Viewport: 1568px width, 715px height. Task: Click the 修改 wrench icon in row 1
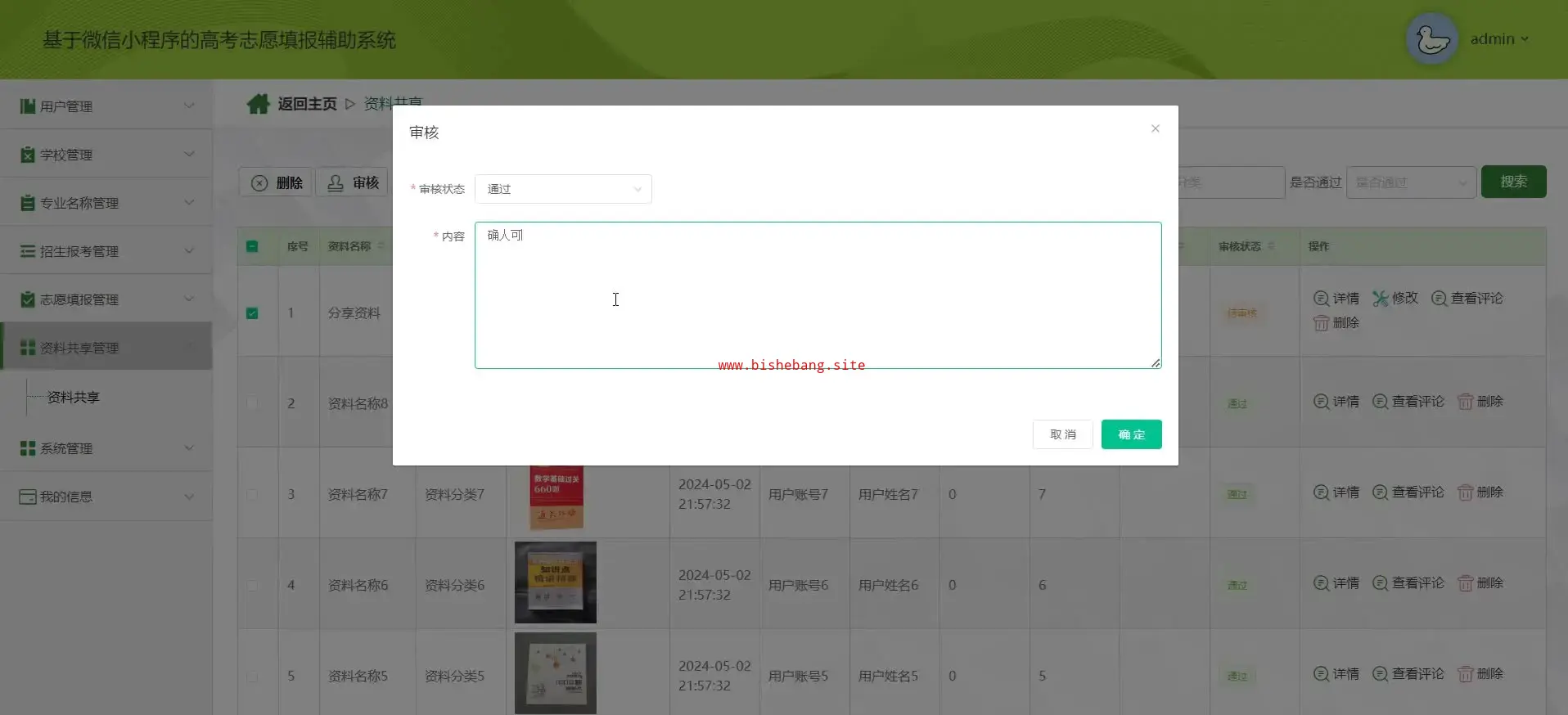tap(1381, 299)
